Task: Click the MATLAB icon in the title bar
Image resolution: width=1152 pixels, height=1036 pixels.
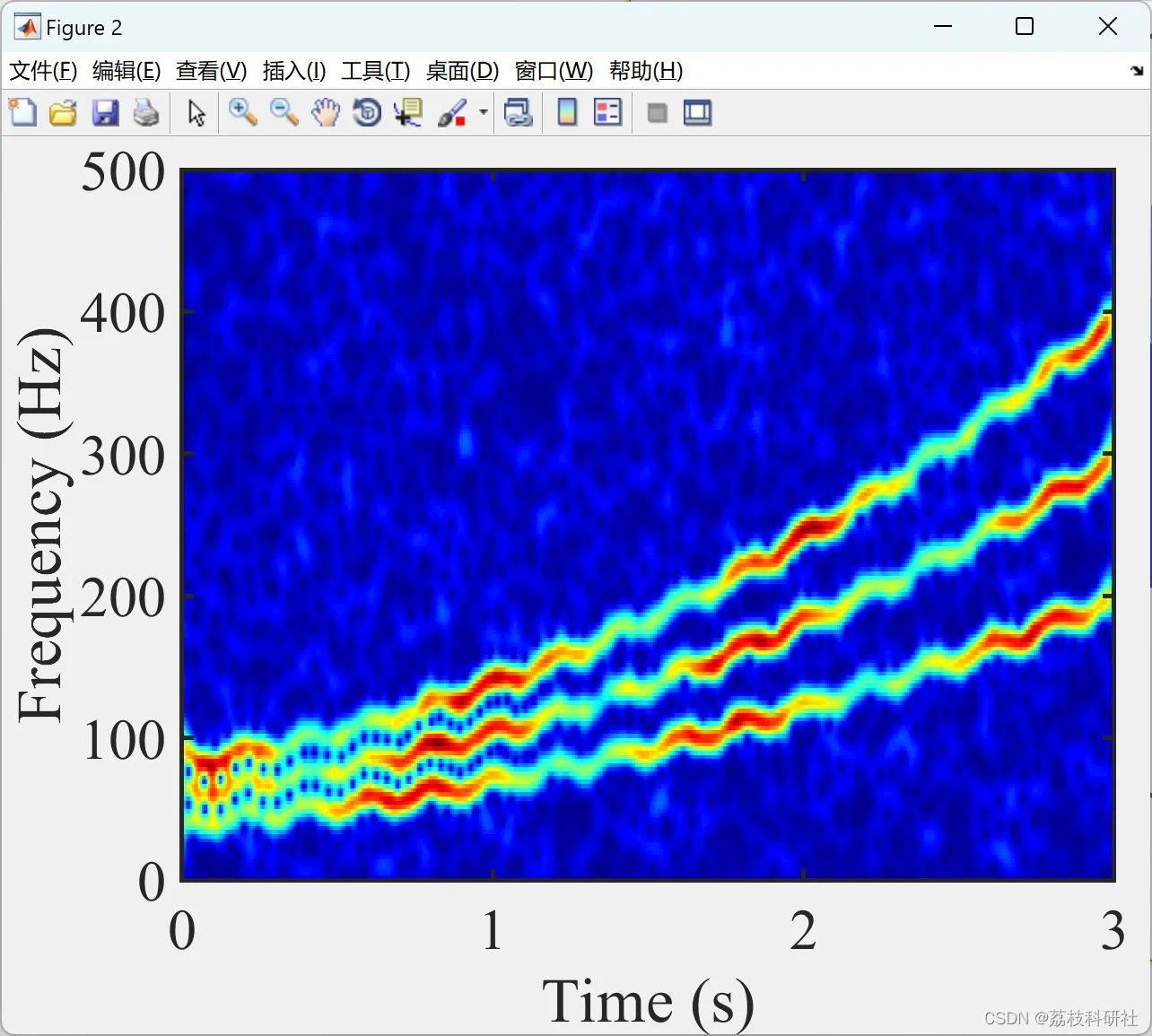Action: pyautogui.click(x=27, y=27)
